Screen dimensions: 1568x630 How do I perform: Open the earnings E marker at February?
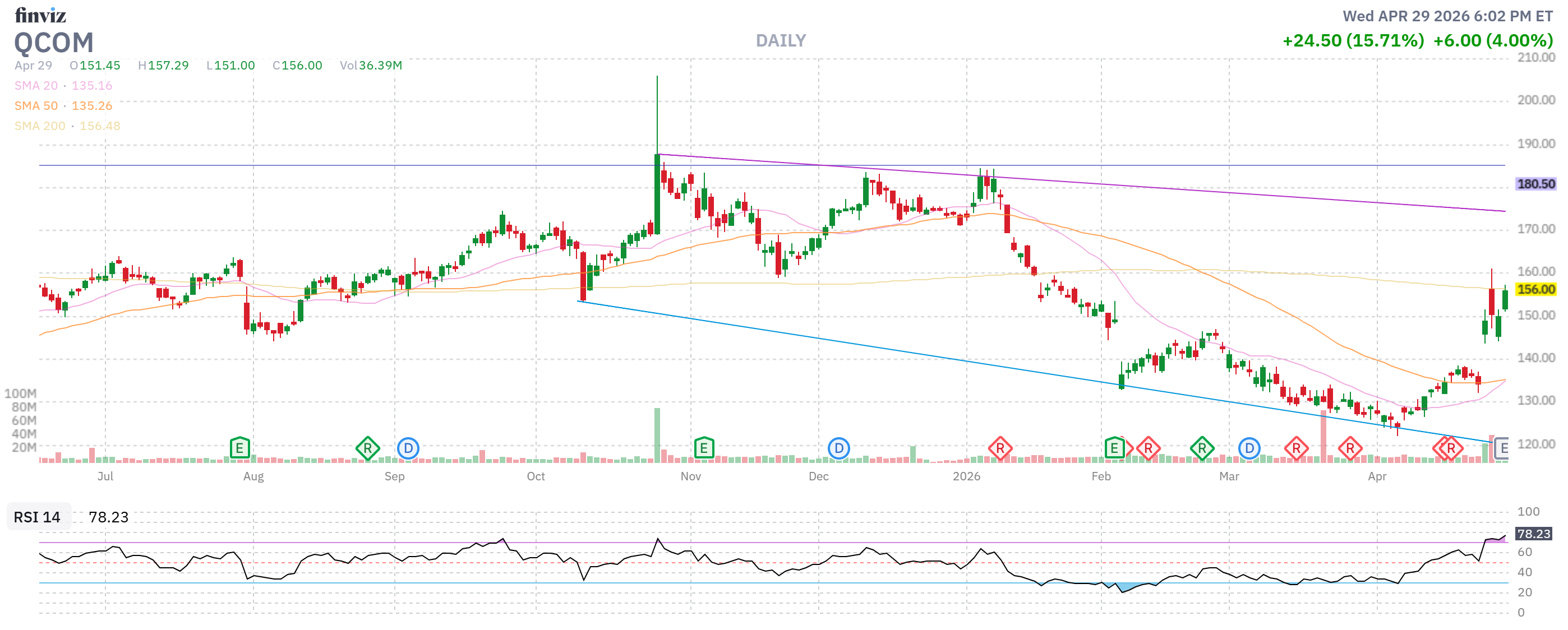coord(1114,449)
